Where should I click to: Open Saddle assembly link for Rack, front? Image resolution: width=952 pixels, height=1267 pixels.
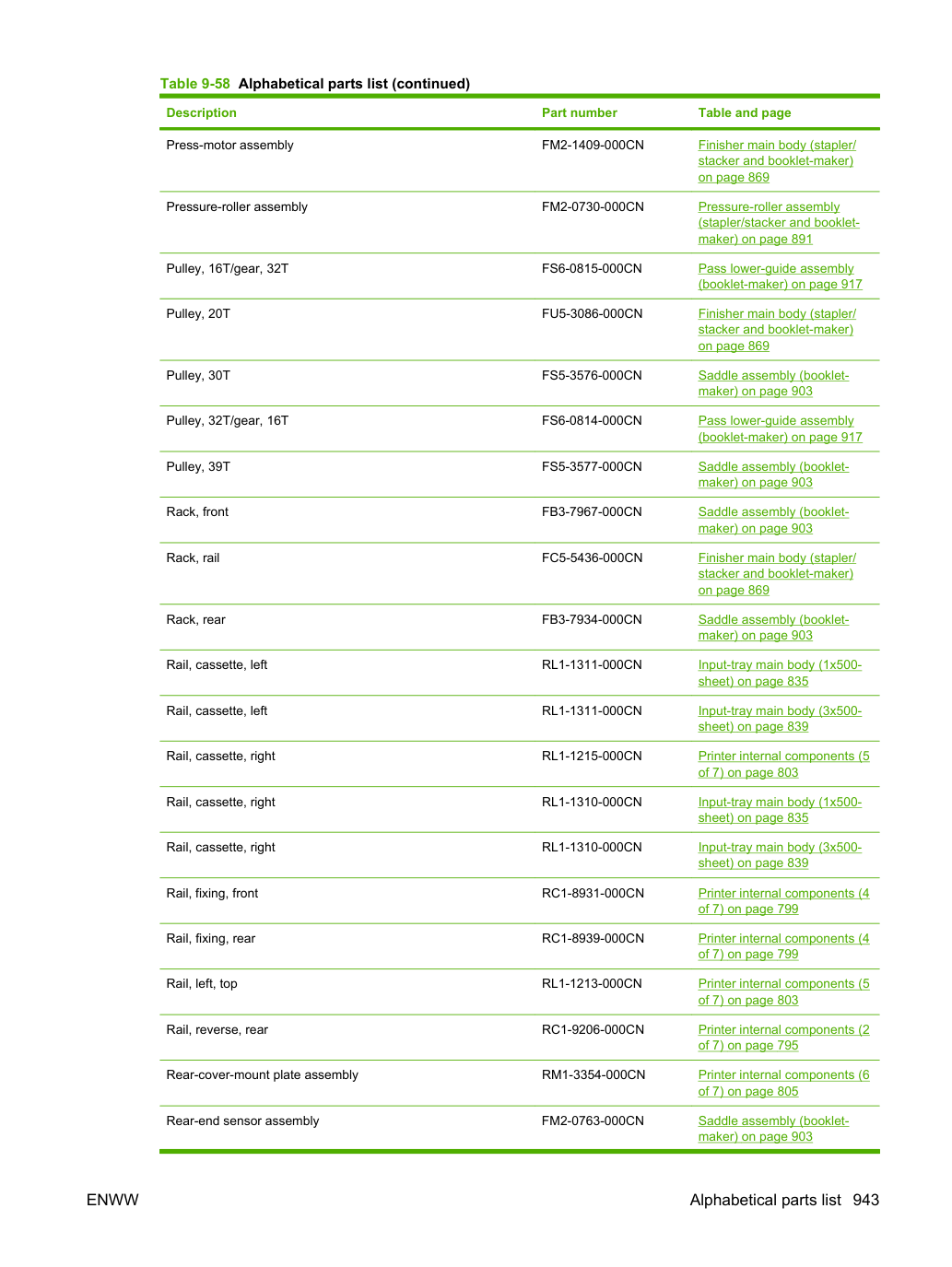(773, 520)
